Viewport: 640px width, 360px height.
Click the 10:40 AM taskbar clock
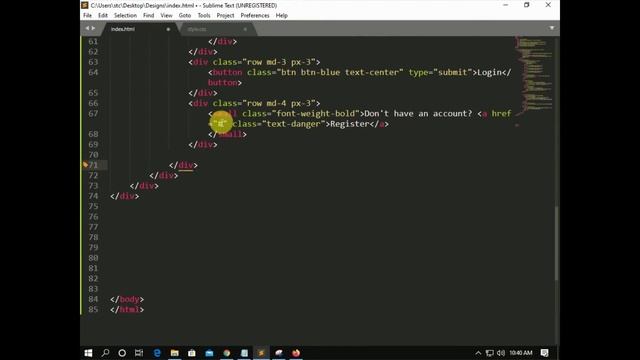pos(521,353)
